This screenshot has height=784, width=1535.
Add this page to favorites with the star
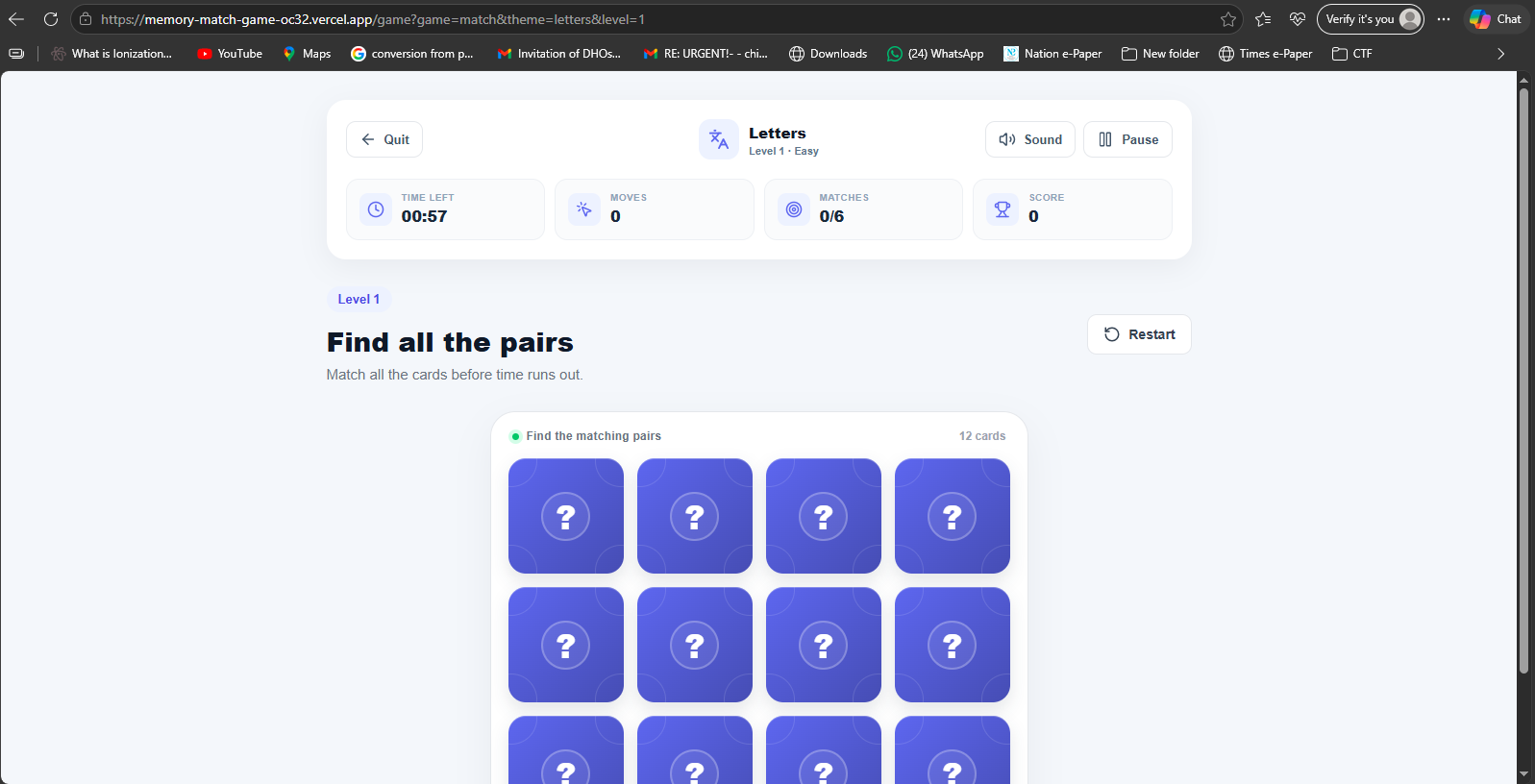(1228, 19)
